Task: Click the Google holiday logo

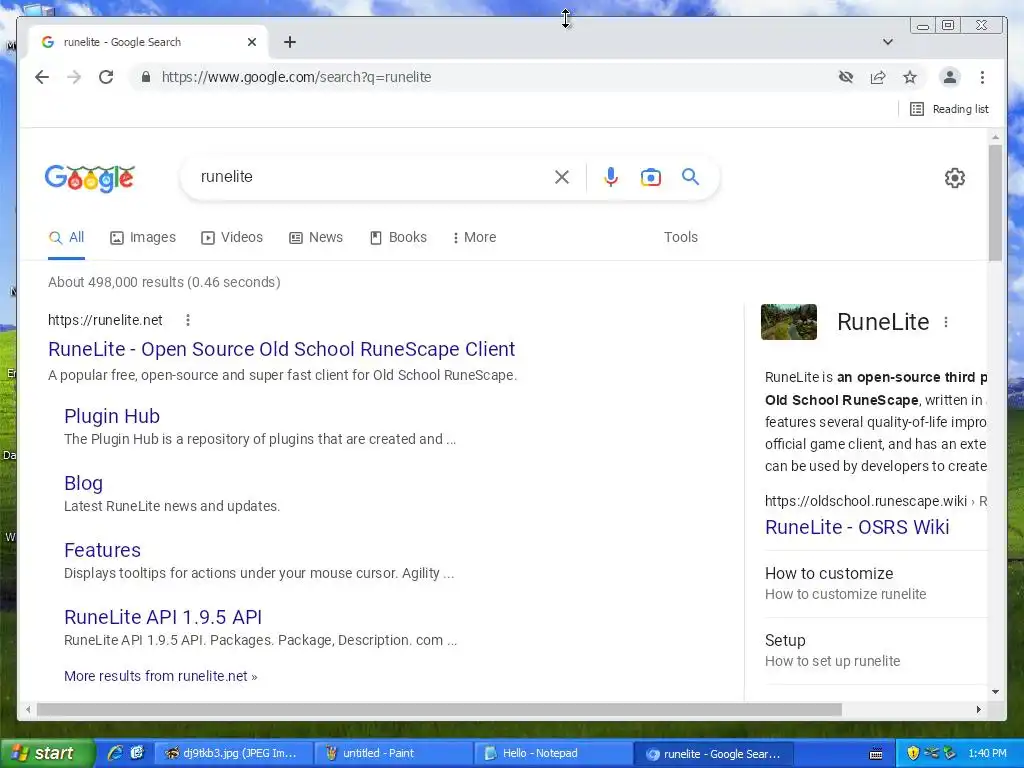Action: coord(89,178)
